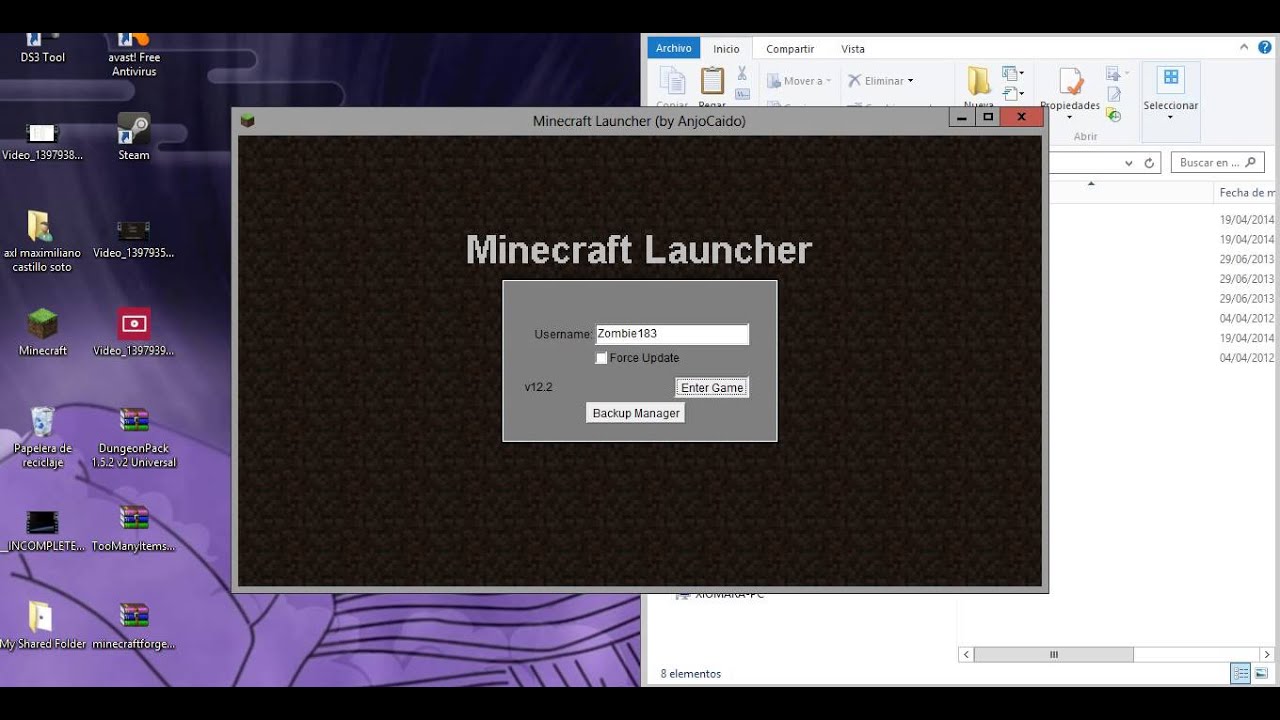Select the Papelera de reciclaje recycle bin

click(x=42, y=437)
